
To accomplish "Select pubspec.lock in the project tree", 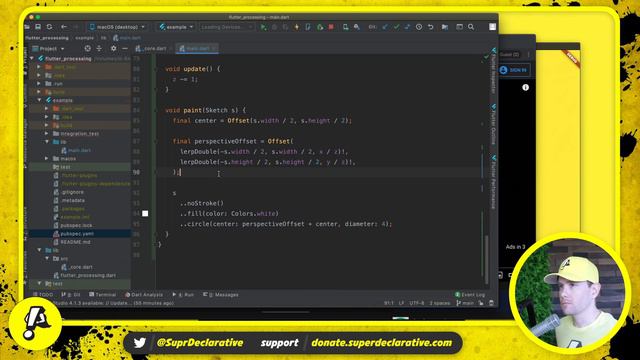I will click(x=73, y=225).
